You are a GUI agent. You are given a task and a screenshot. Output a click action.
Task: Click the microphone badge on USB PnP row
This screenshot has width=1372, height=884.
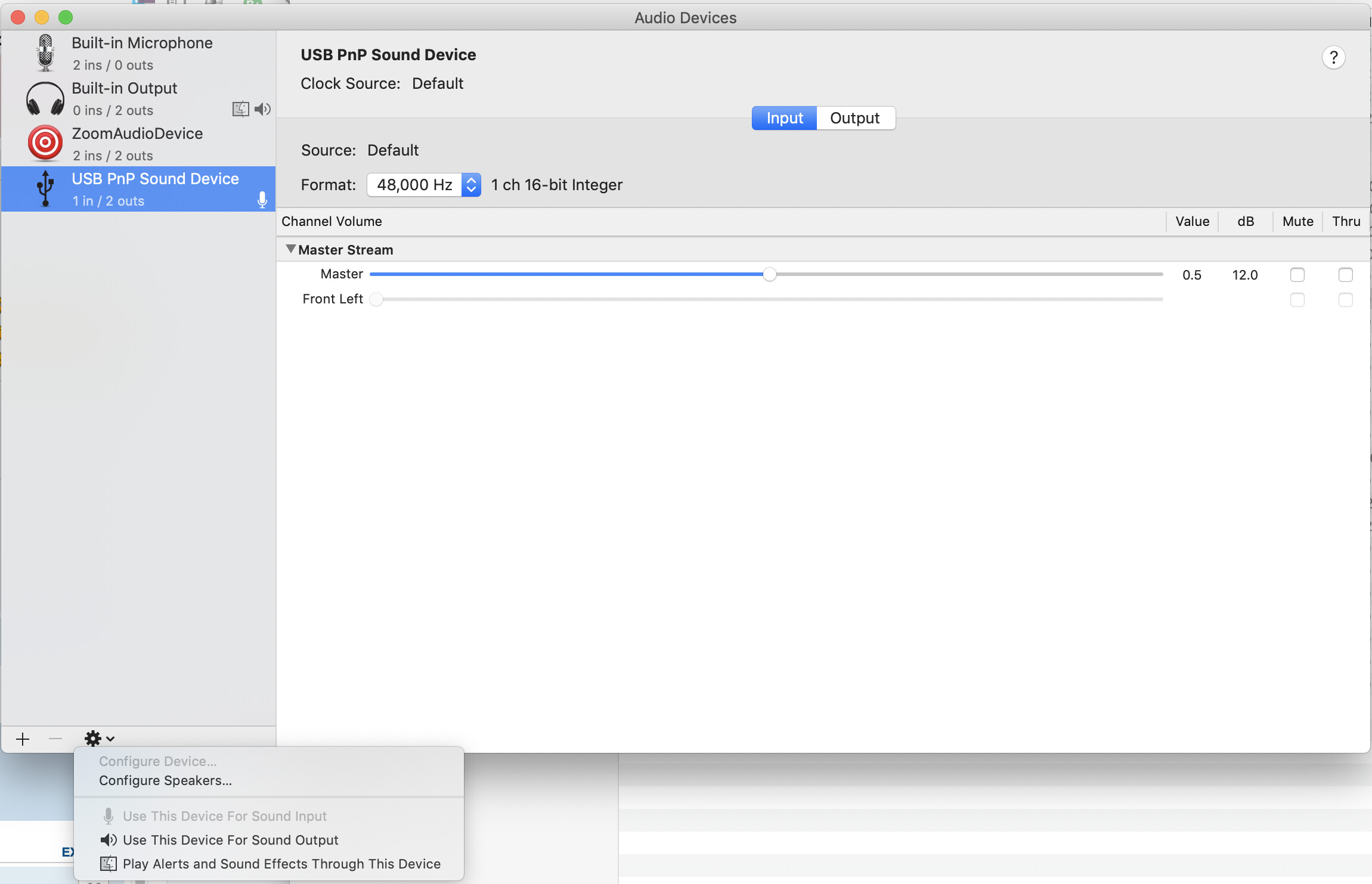[x=261, y=200]
